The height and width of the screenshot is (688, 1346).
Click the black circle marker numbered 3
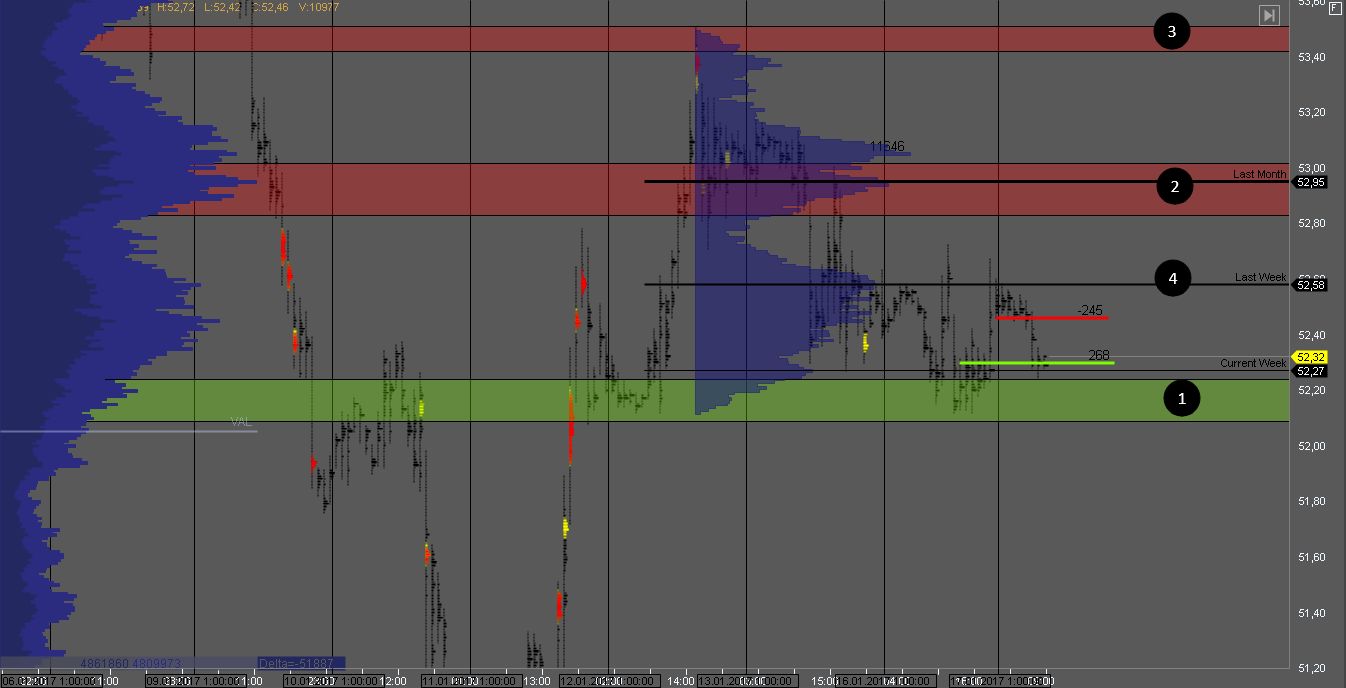[x=1171, y=32]
